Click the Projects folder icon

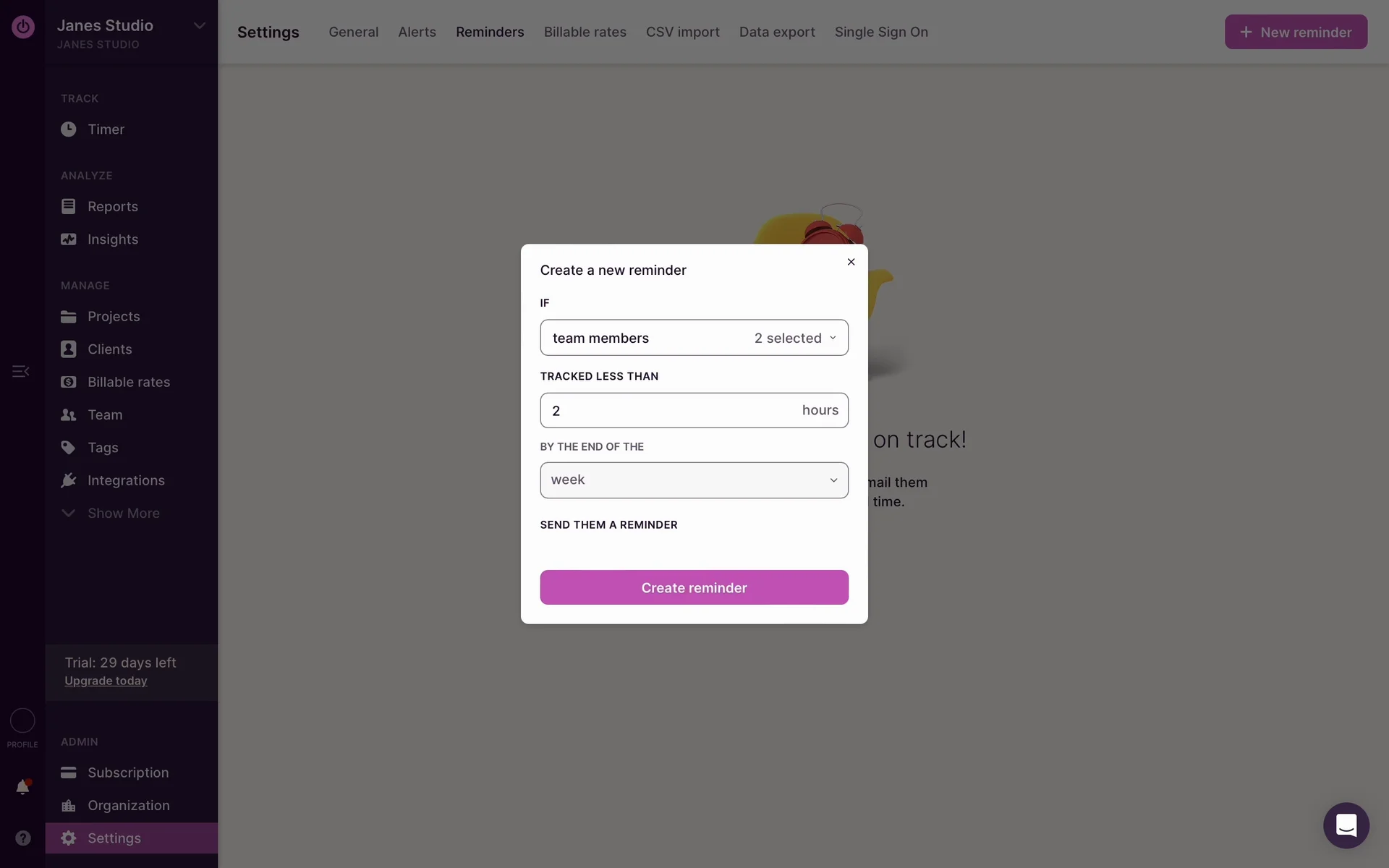(x=68, y=317)
